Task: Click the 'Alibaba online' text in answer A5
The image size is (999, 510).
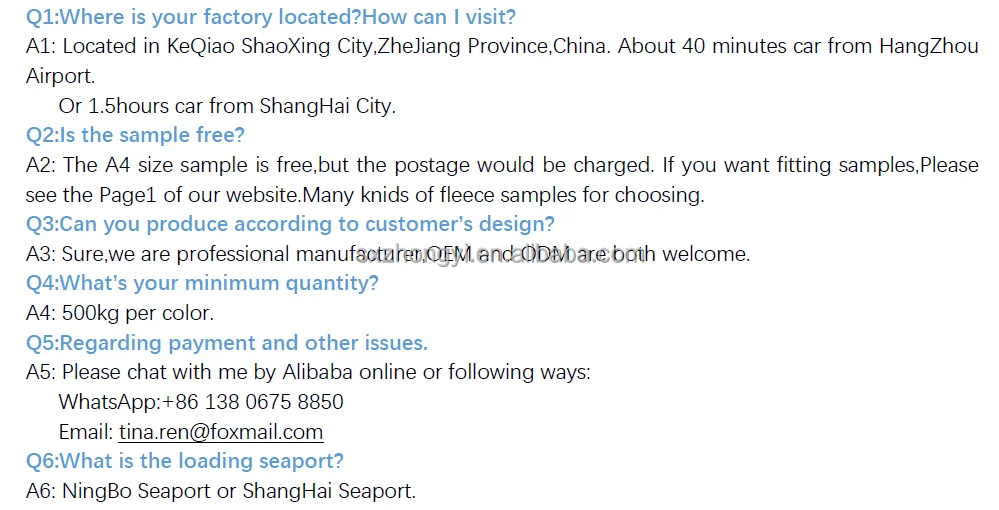Action: click(x=347, y=373)
